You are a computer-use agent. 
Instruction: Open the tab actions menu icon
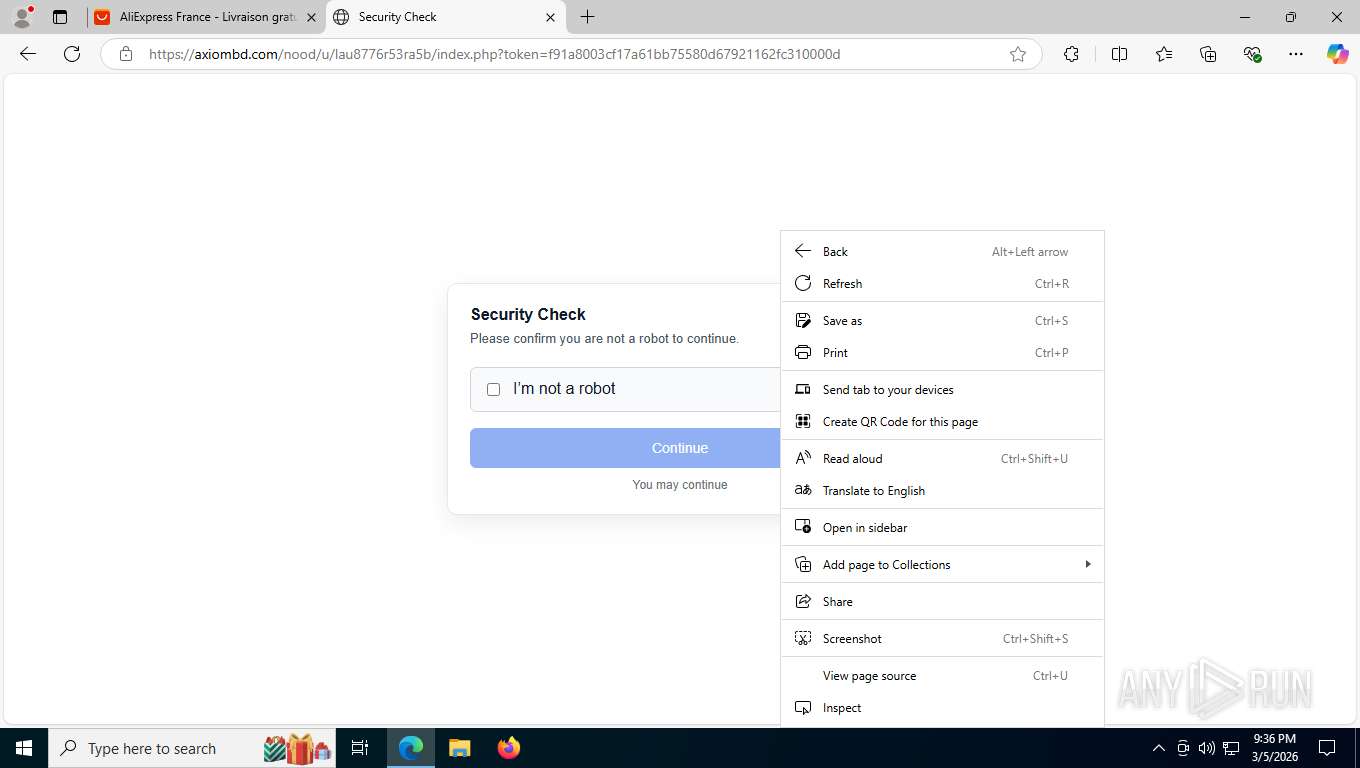pyautogui.click(x=60, y=17)
